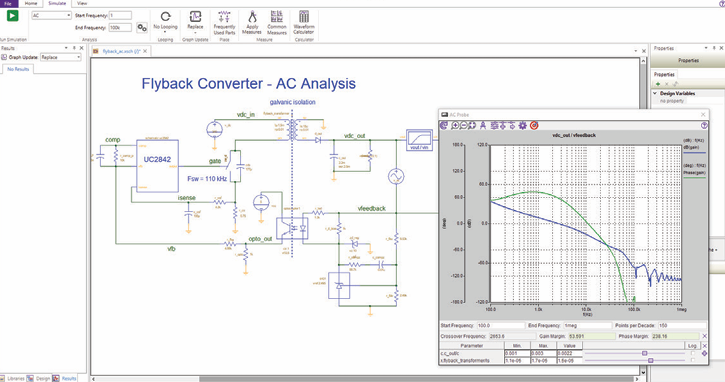The image size is (725, 382).
Task: Open the document tab list dropdown
Action: [x=636, y=51]
